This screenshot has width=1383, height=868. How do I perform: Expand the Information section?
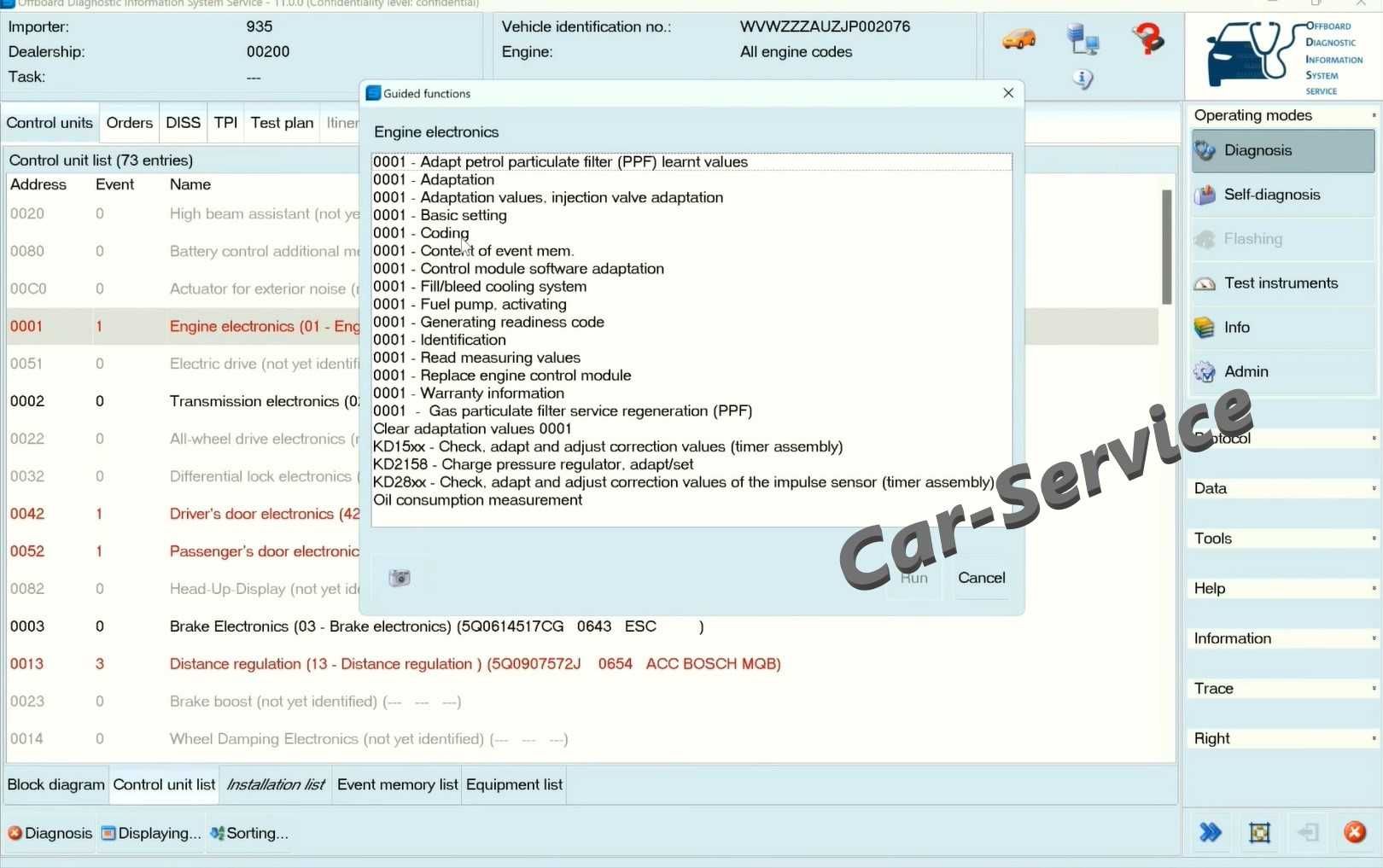coord(1282,638)
